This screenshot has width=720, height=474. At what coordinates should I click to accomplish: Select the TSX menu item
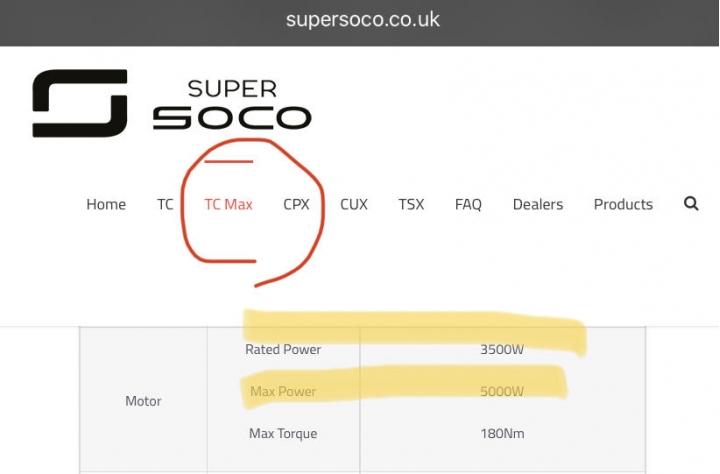(411, 204)
